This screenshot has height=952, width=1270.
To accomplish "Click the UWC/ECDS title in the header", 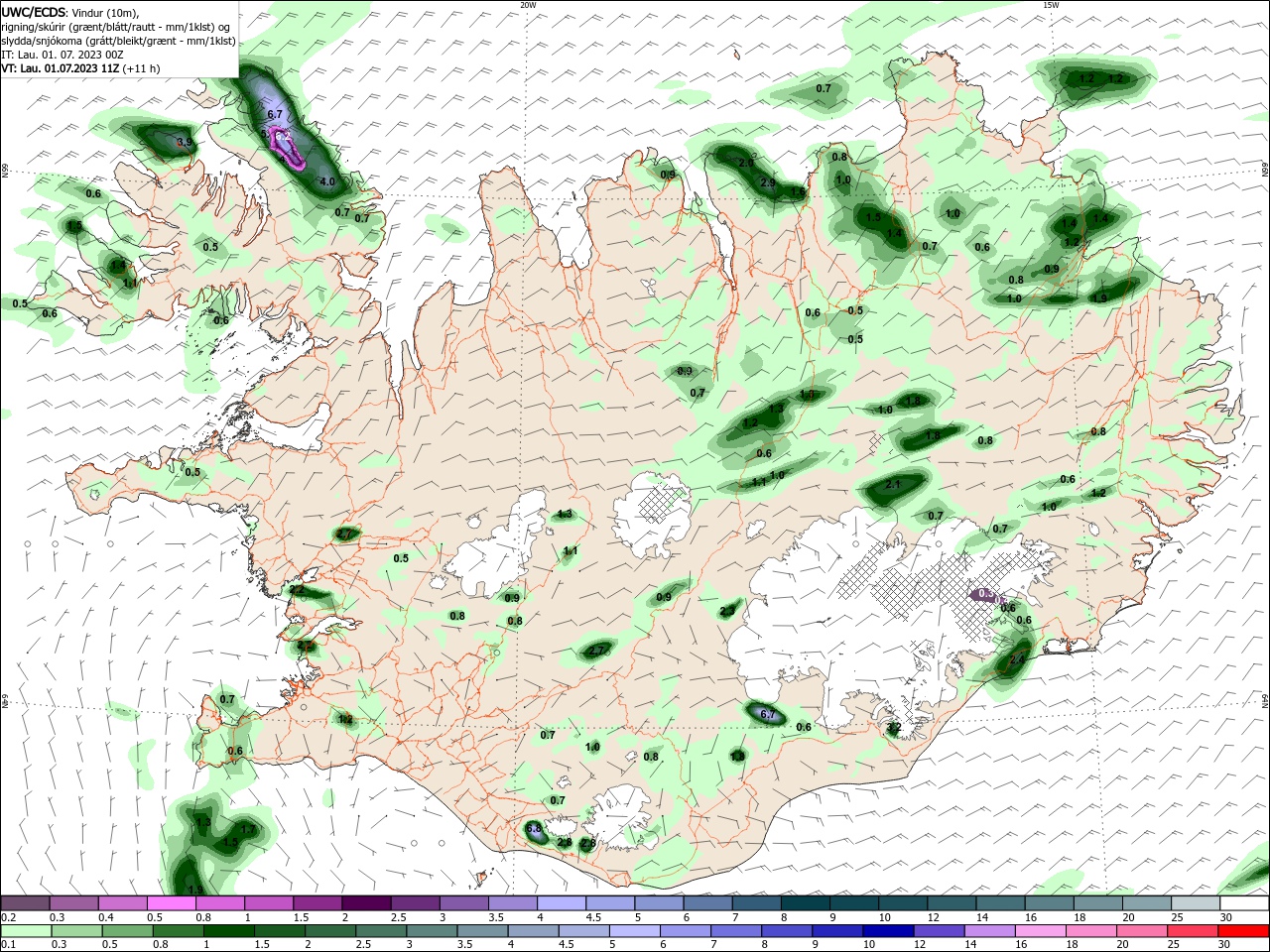I will (x=35, y=11).
